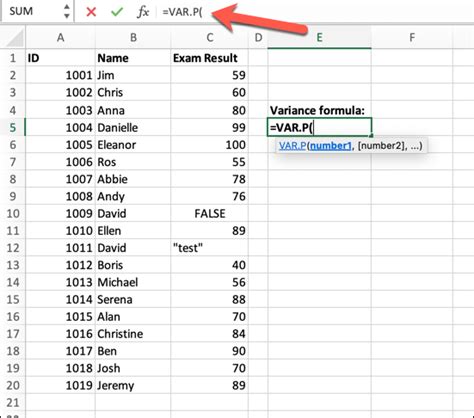
Task: Select column E header
Action: point(319,38)
